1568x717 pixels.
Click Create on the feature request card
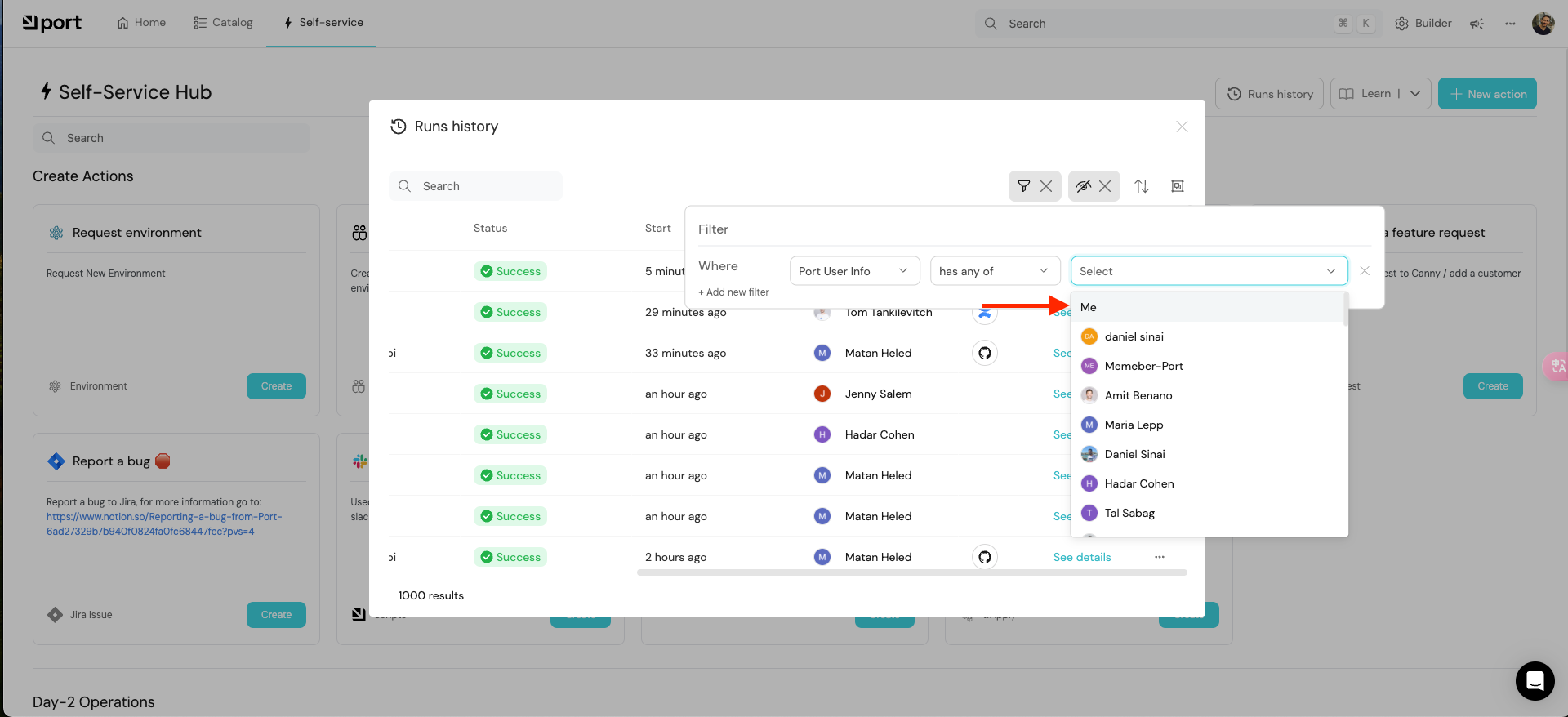pyautogui.click(x=1493, y=386)
